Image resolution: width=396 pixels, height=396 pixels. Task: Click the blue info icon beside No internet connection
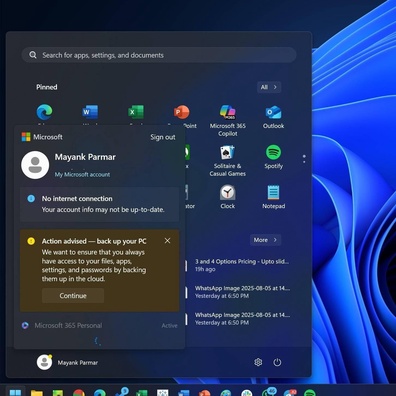[x=31, y=199]
